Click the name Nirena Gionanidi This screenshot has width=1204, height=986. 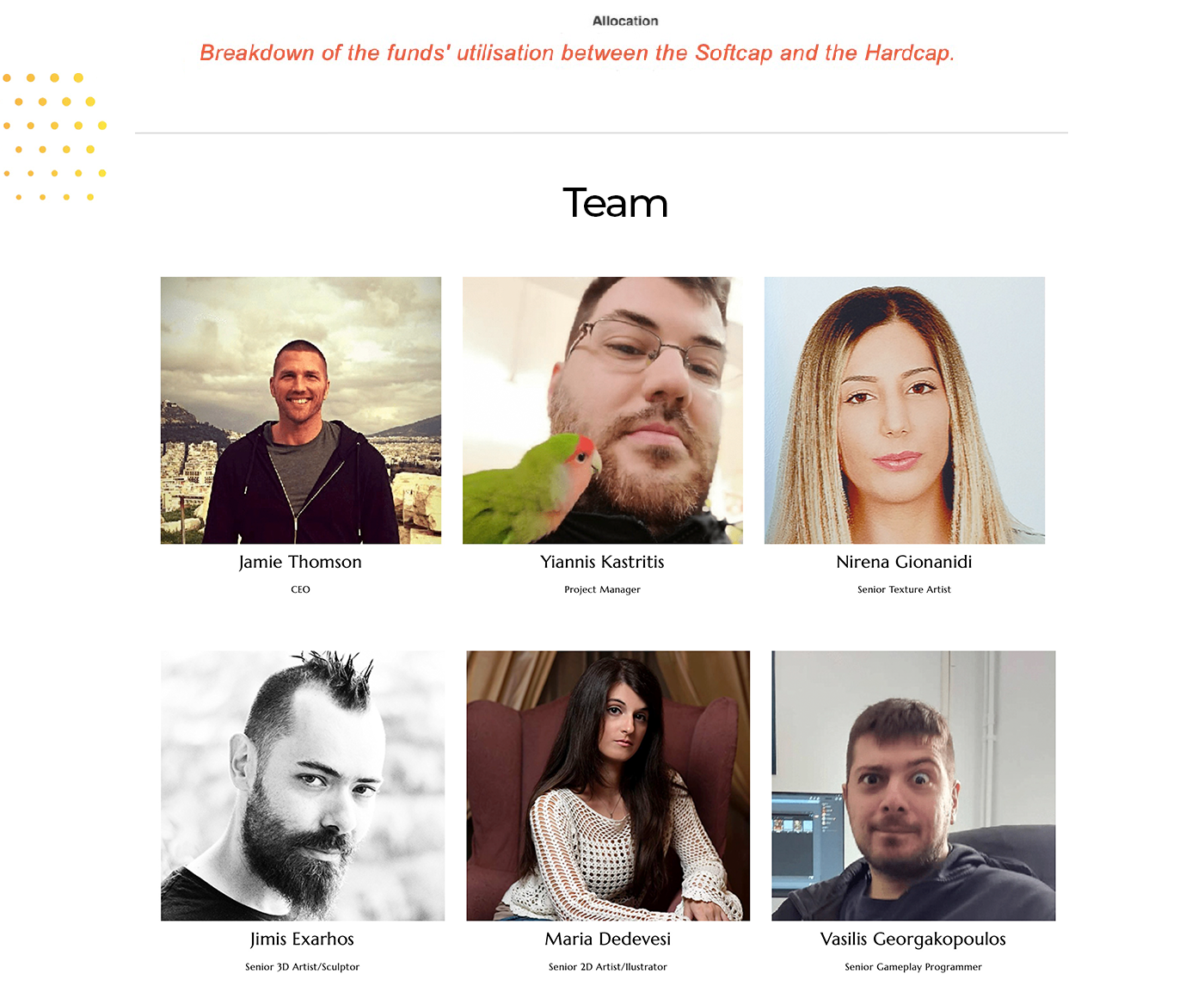904,562
